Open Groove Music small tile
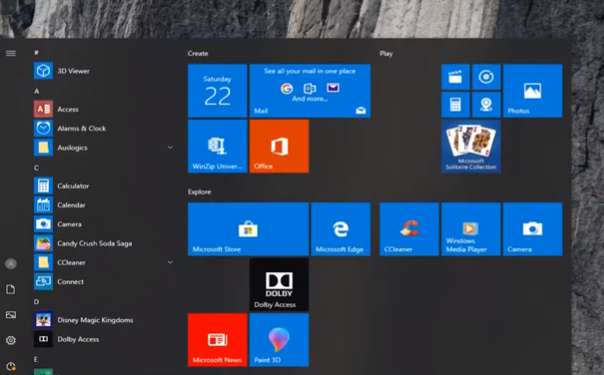This screenshot has height=375, width=604. (x=486, y=77)
